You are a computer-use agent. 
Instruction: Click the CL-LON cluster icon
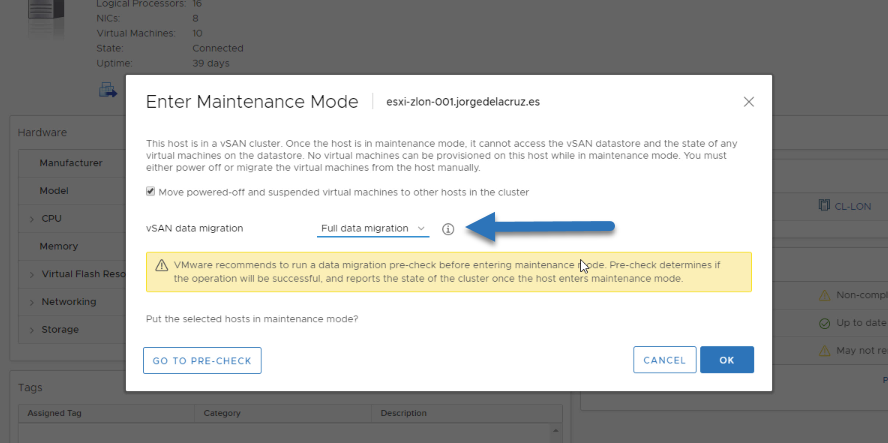click(x=824, y=206)
